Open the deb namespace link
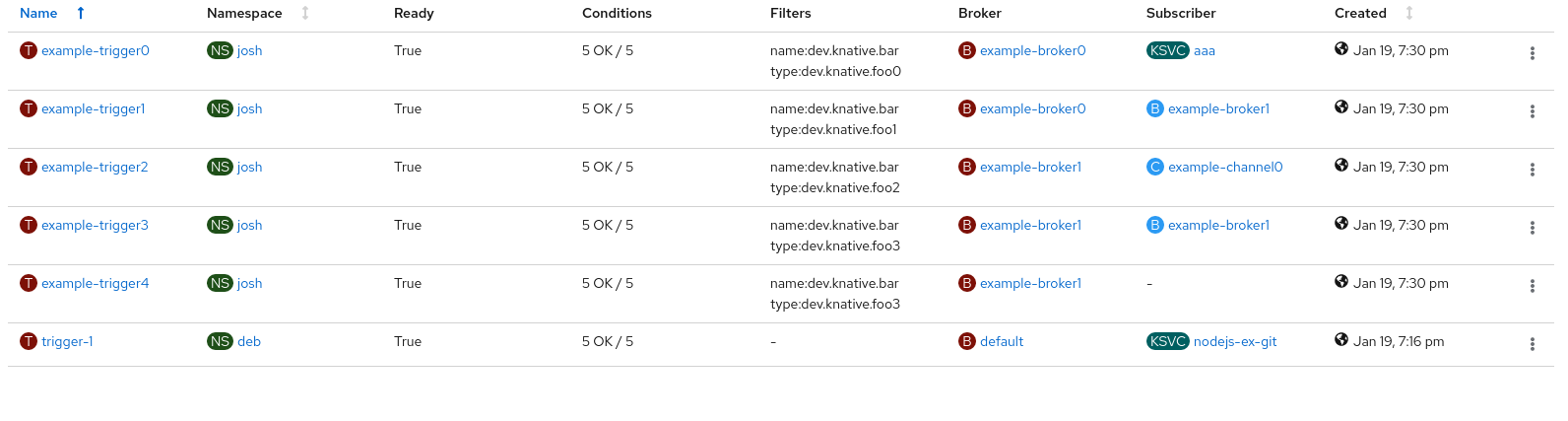The width and height of the screenshot is (1568, 421). coord(249,341)
